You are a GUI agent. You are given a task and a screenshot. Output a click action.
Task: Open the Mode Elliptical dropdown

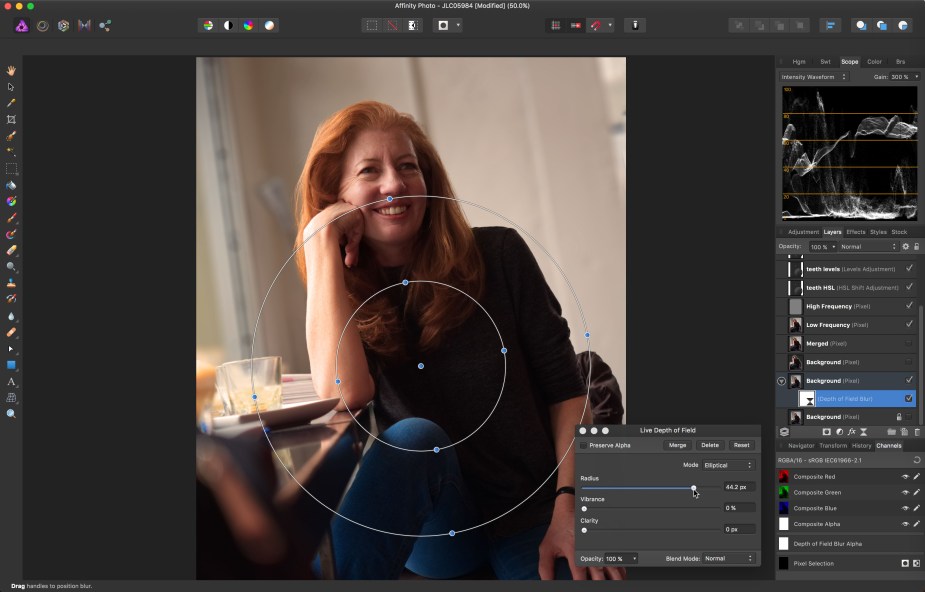[729, 465]
